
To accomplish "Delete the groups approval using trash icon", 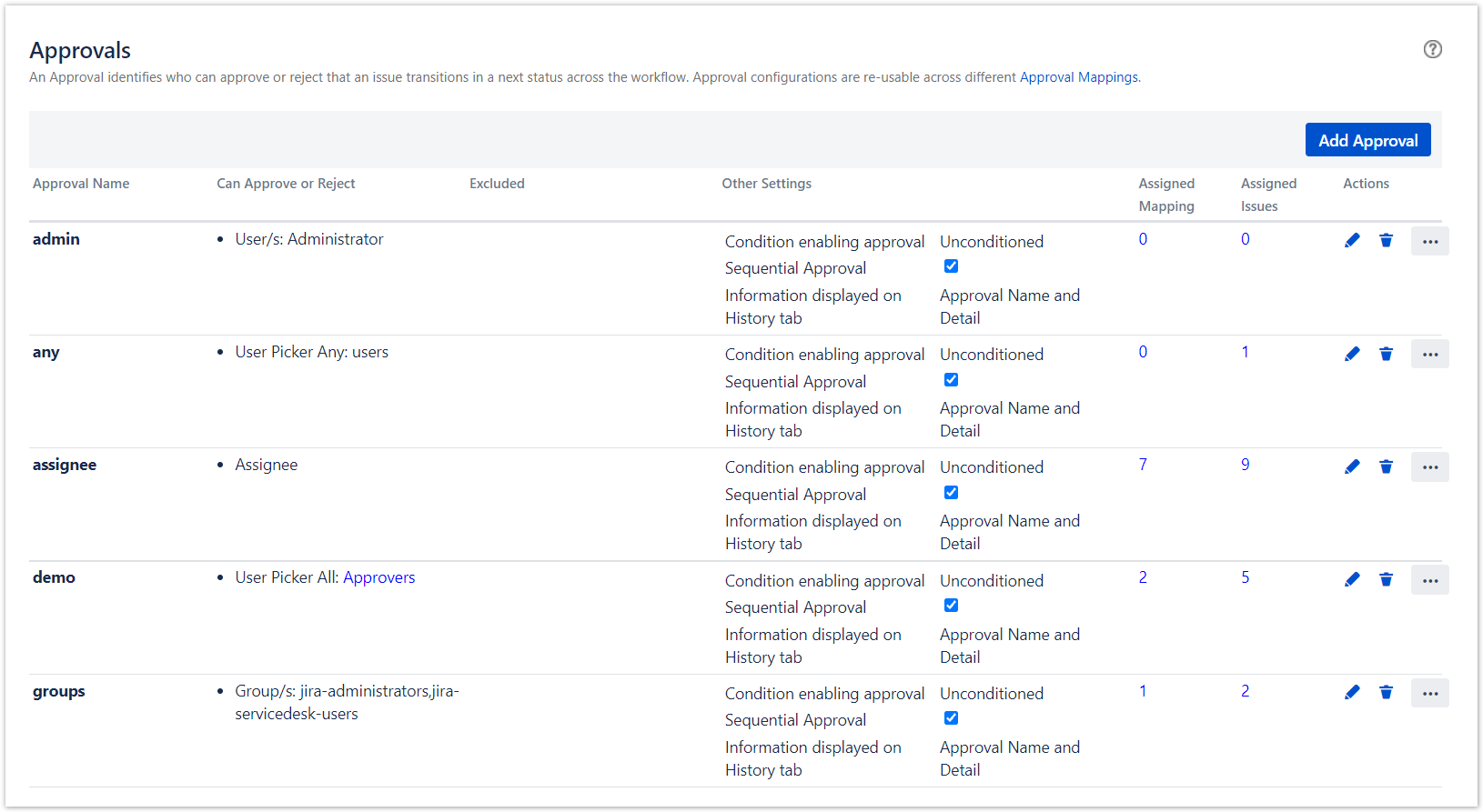I will click(1386, 692).
